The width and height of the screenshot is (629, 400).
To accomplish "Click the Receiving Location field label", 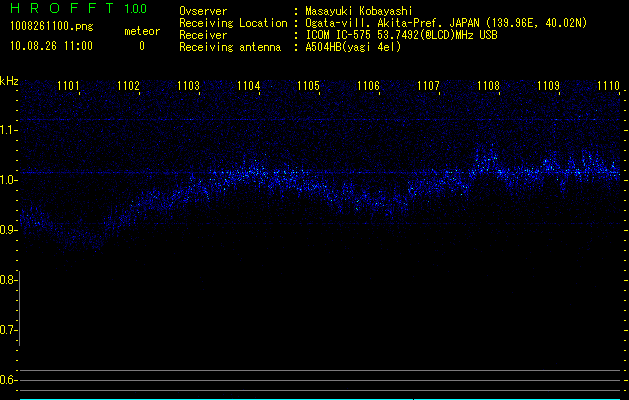I will (233, 23).
